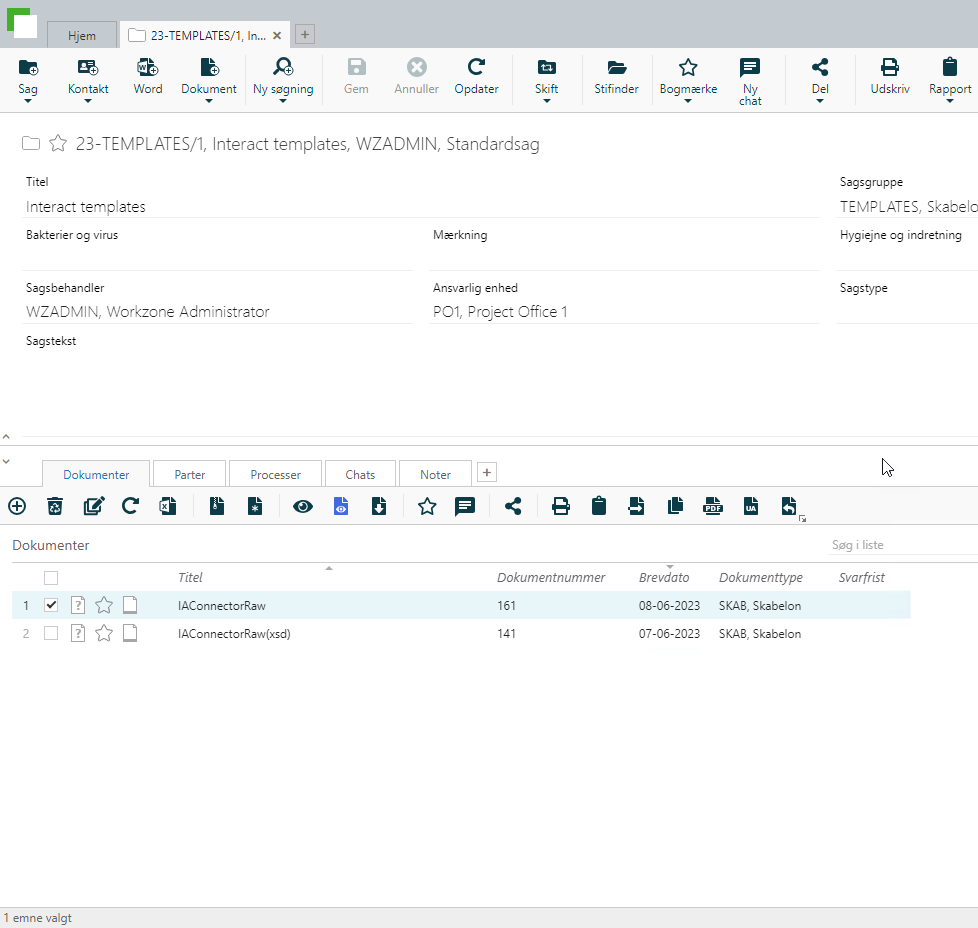The width and height of the screenshot is (978, 928).
Task: Click the Udskriv print button
Action: (889, 76)
